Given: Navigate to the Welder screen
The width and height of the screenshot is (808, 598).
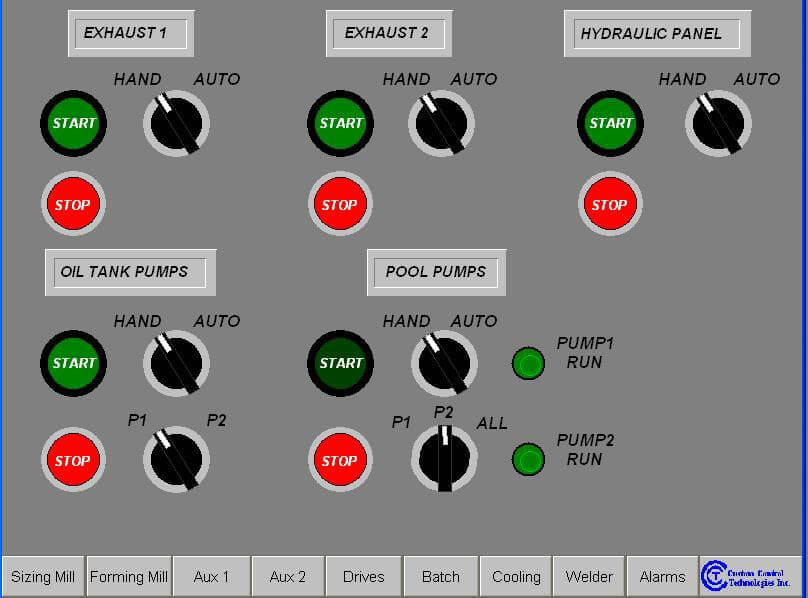Looking at the screenshot, I should [x=589, y=577].
